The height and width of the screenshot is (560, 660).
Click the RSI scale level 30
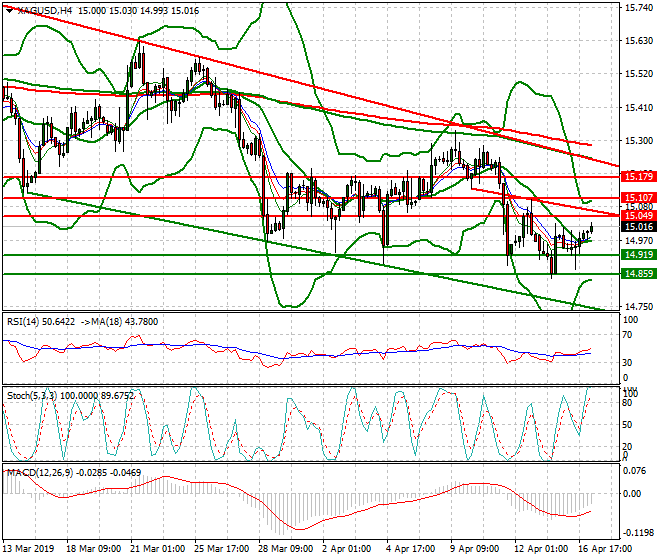click(x=627, y=363)
